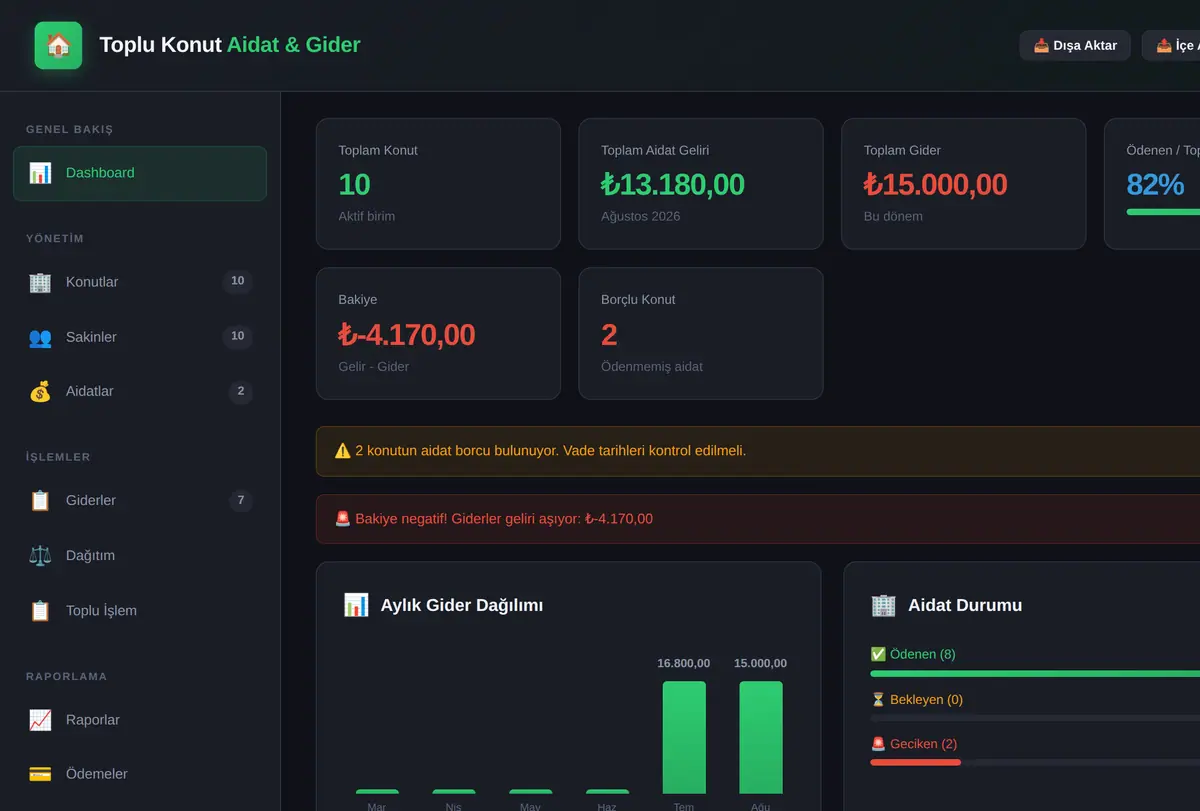
Task: Open Toplu İşlem page
Action: pos(140,610)
